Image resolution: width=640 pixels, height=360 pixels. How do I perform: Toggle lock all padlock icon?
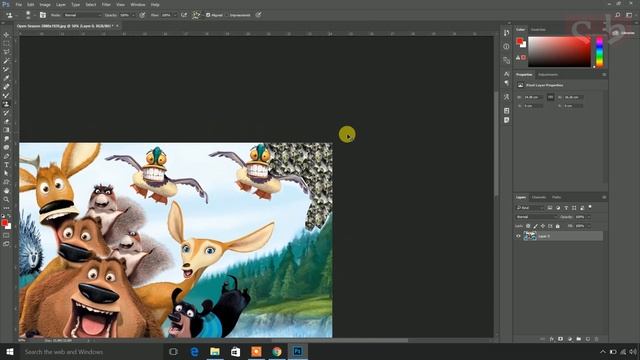(558, 226)
